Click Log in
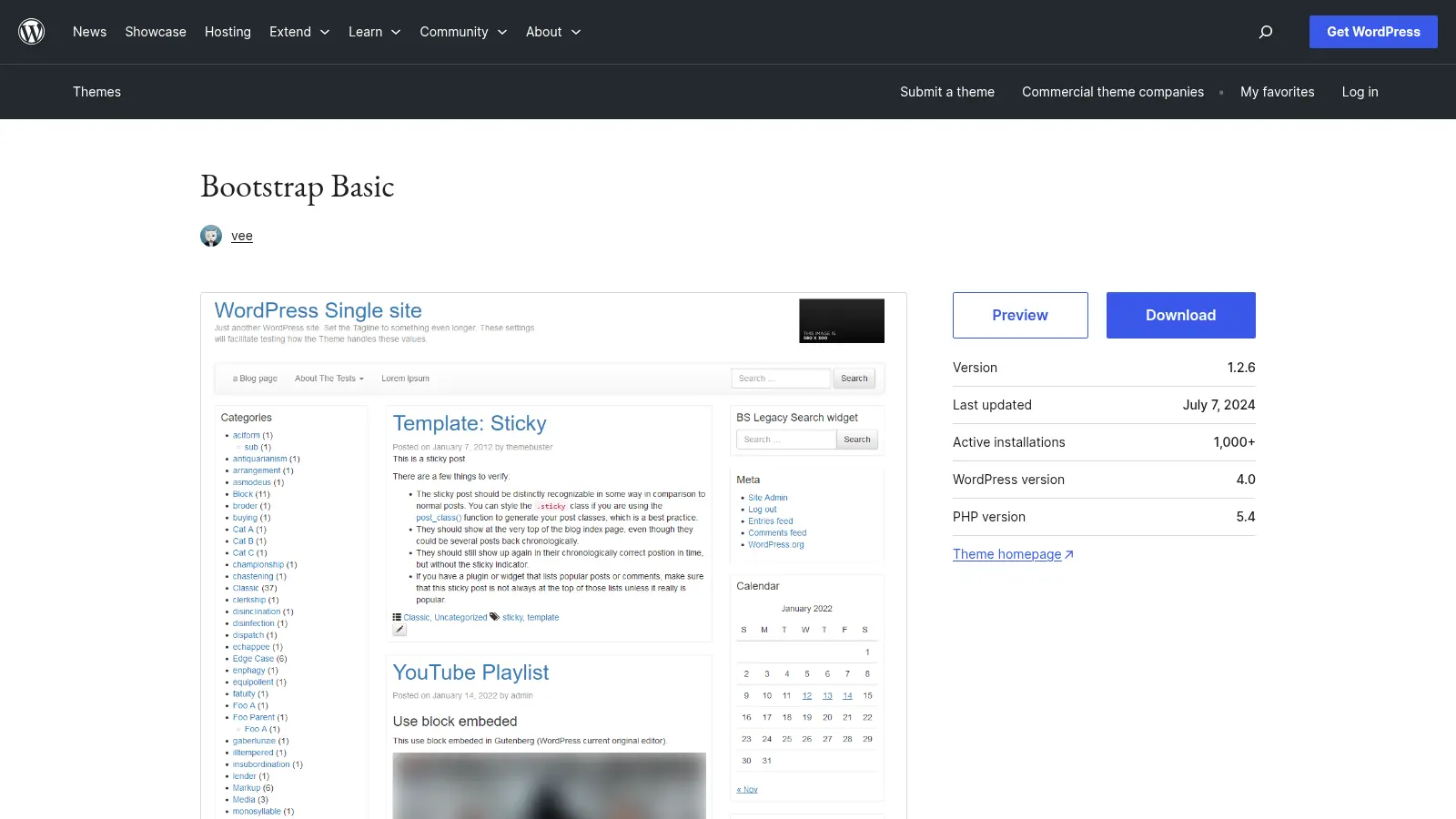This screenshot has height=819, width=1456. [x=1360, y=92]
